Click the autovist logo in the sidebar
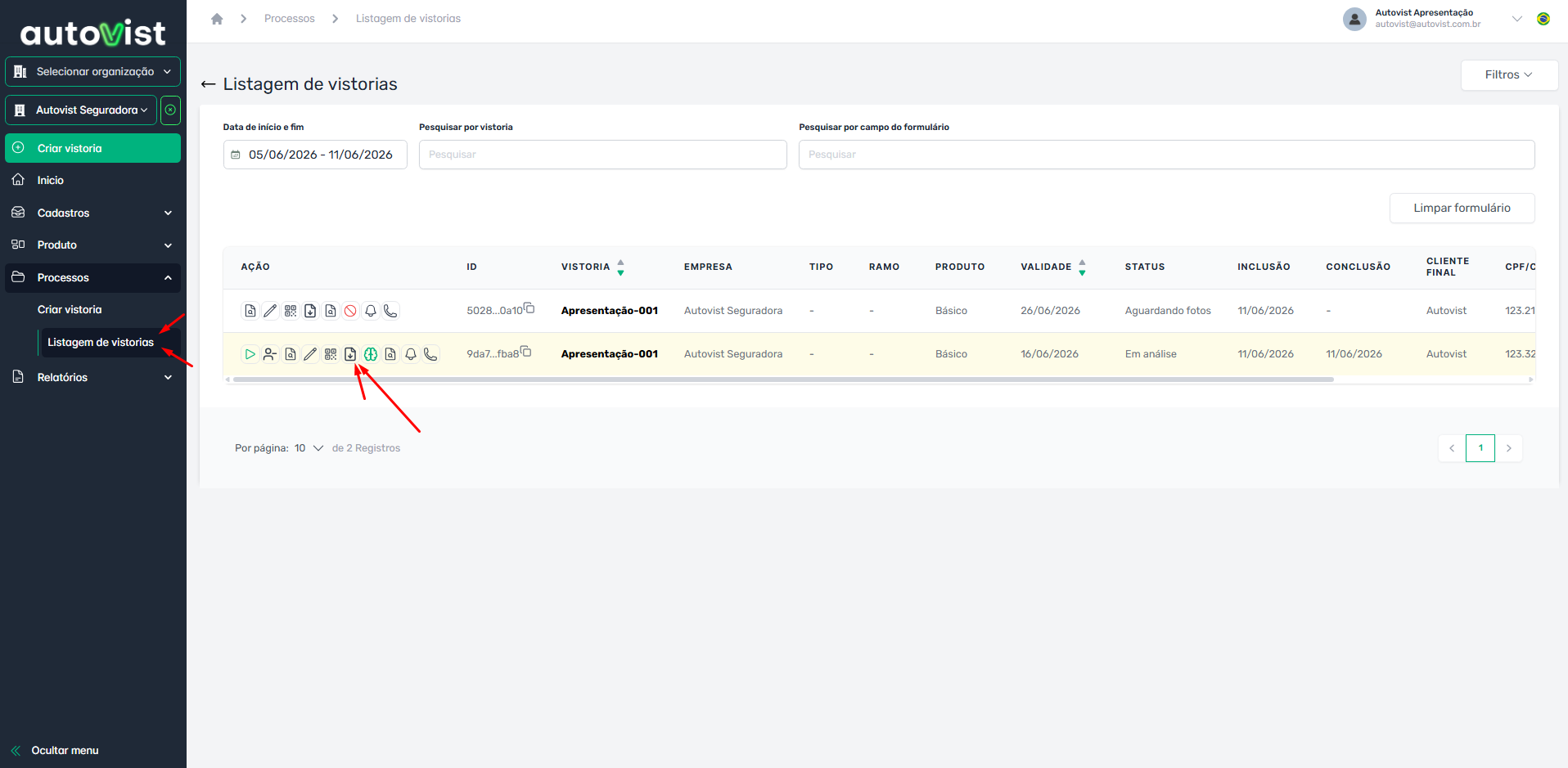This screenshot has width=1568, height=768. point(92,33)
